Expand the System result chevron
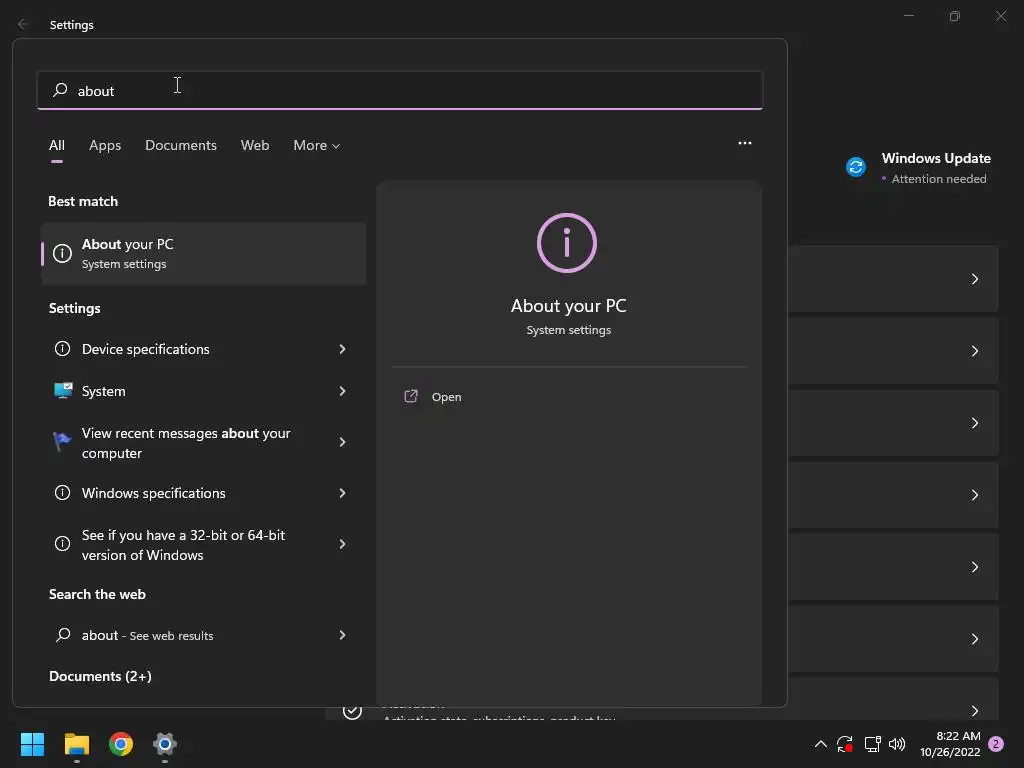The height and width of the screenshot is (768, 1024). tap(342, 391)
